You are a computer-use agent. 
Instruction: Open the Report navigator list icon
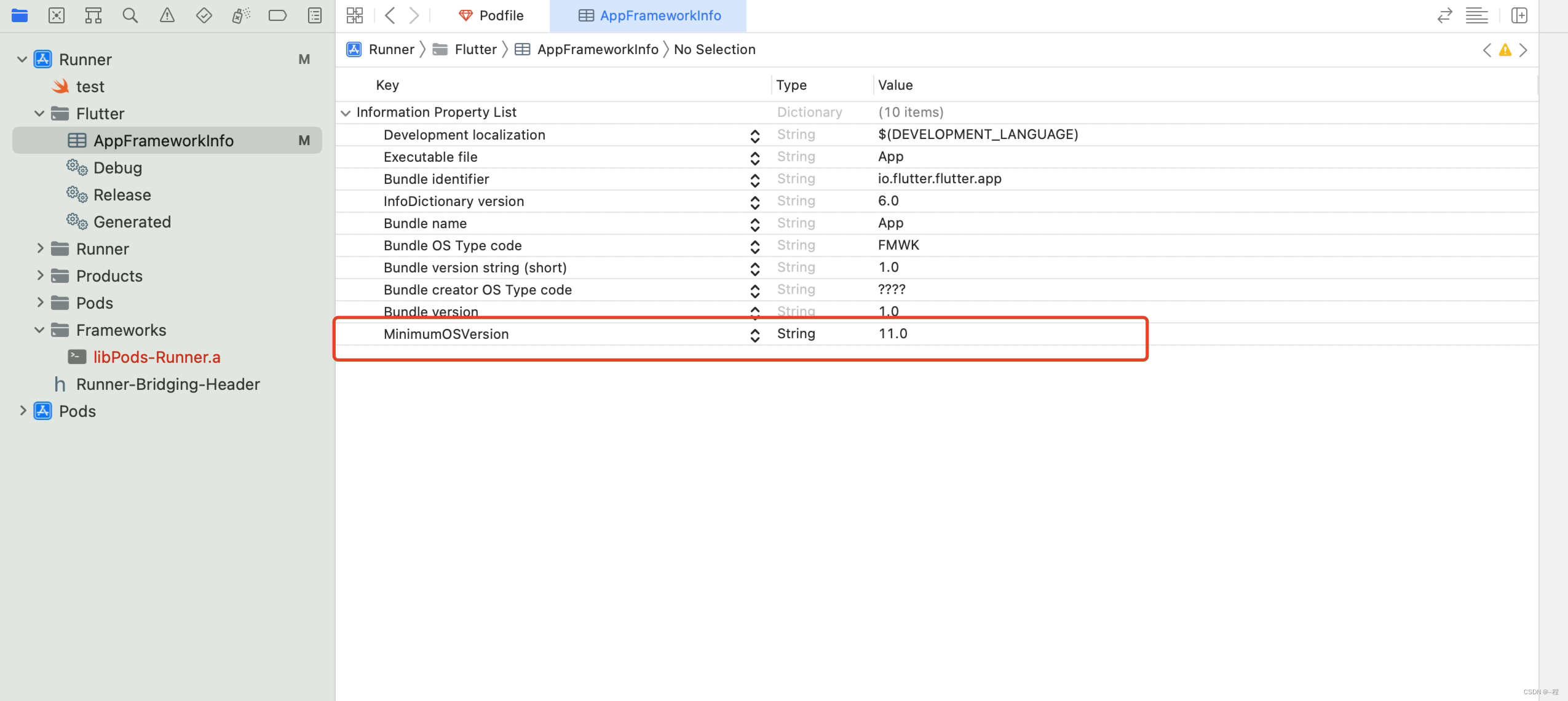(315, 15)
